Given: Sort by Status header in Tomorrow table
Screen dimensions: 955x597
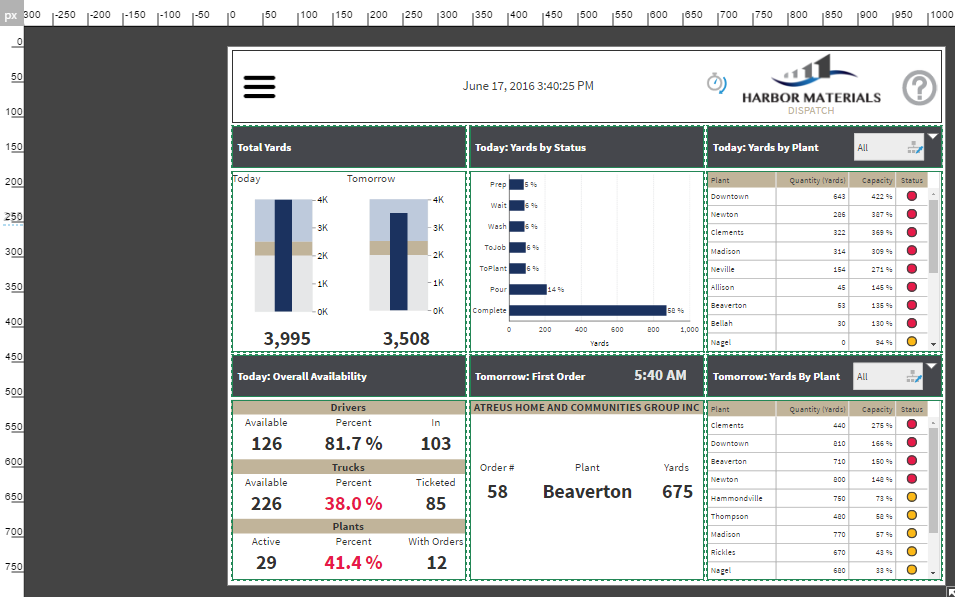Looking at the screenshot, I should click(912, 409).
